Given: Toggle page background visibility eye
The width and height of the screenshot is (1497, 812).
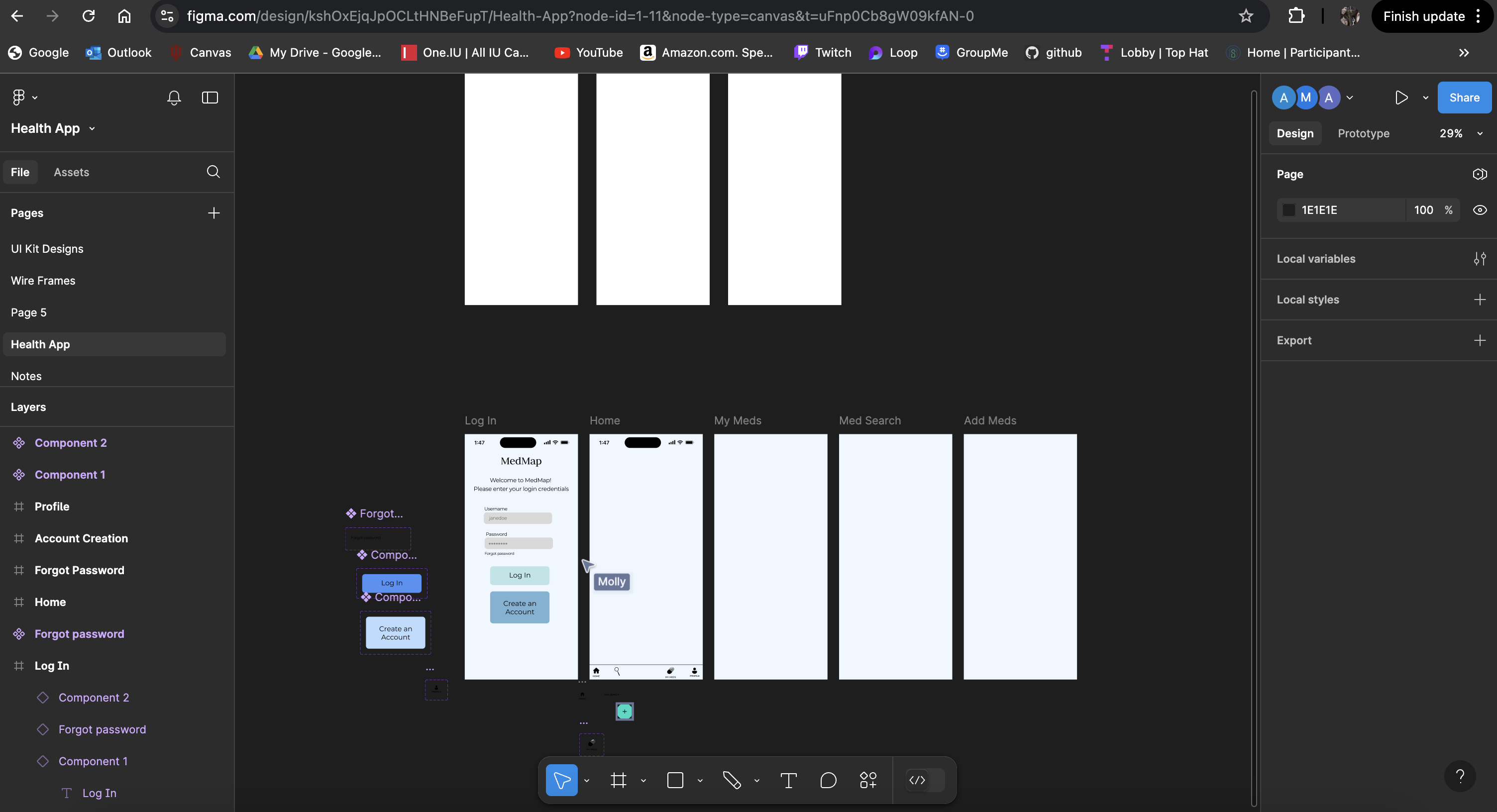Looking at the screenshot, I should [x=1480, y=210].
